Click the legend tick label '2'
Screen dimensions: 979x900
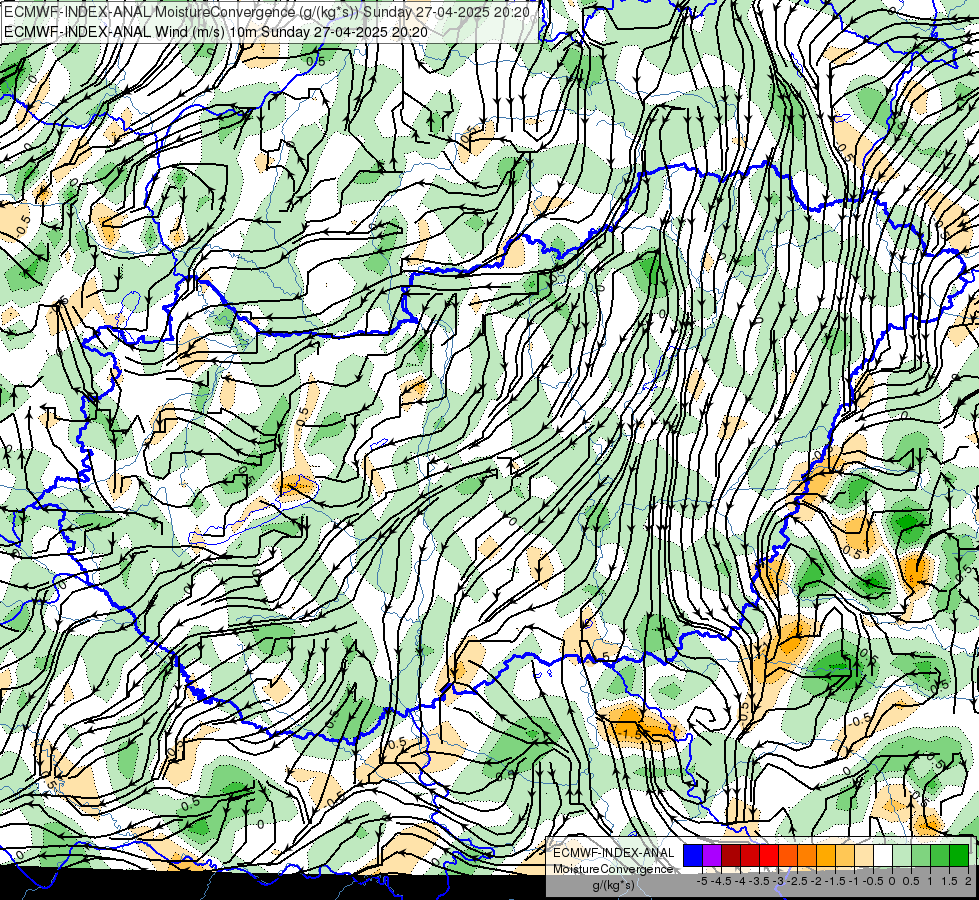click(x=968, y=881)
